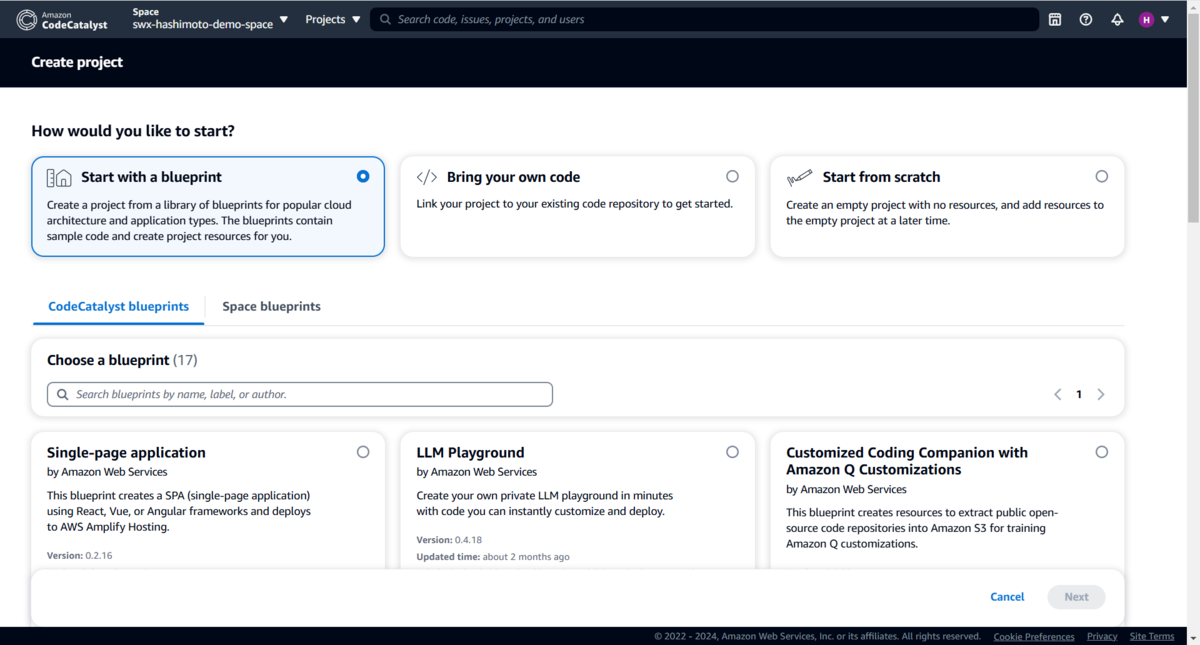The width and height of the screenshot is (1200, 645).
Task: Click the Cancel link
Action: pos(1007,597)
